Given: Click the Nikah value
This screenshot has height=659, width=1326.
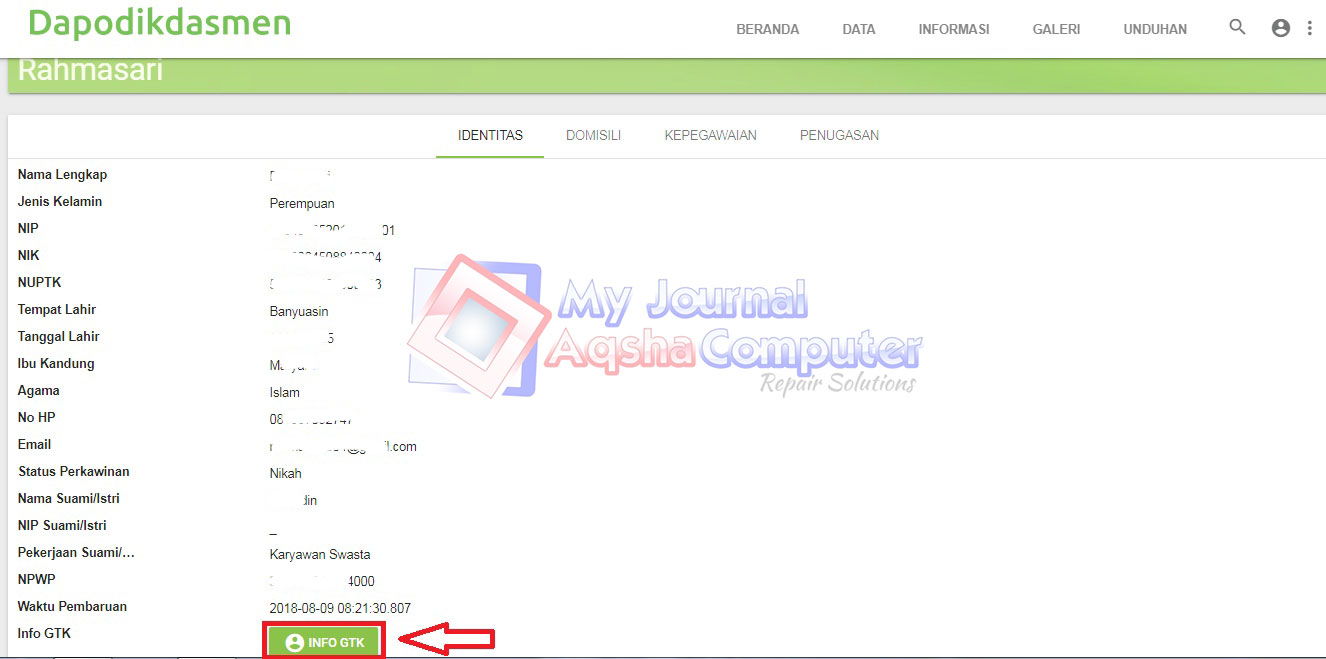Looking at the screenshot, I should [286, 474].
